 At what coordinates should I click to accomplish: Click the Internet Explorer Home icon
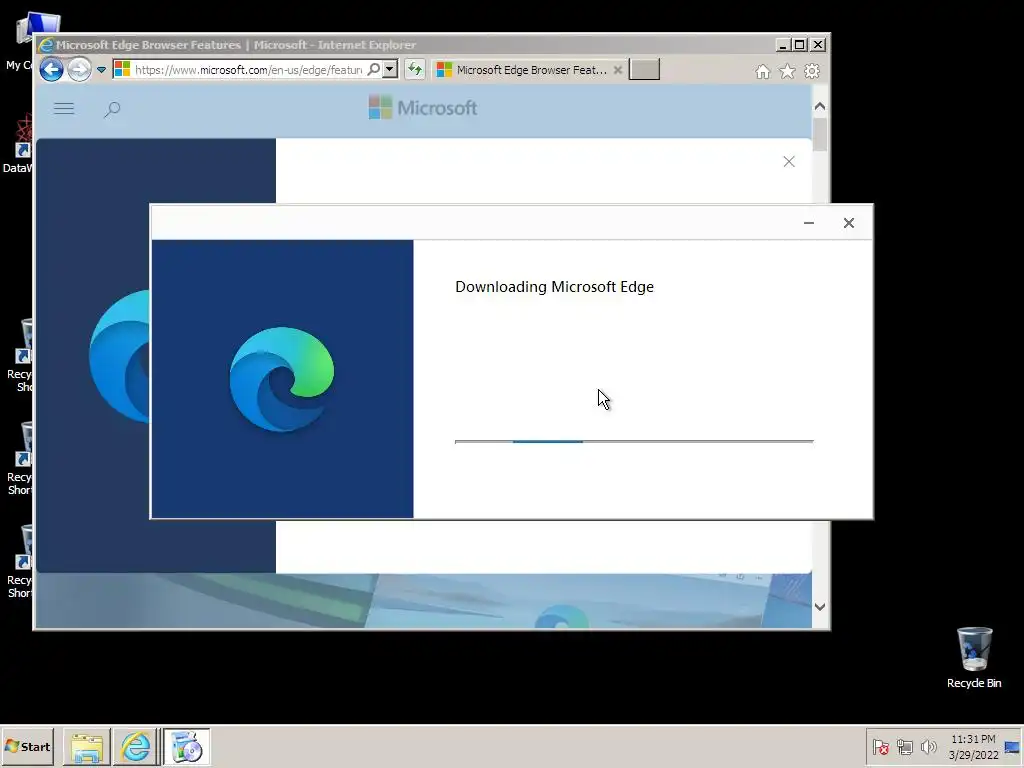tap(763, 71)
